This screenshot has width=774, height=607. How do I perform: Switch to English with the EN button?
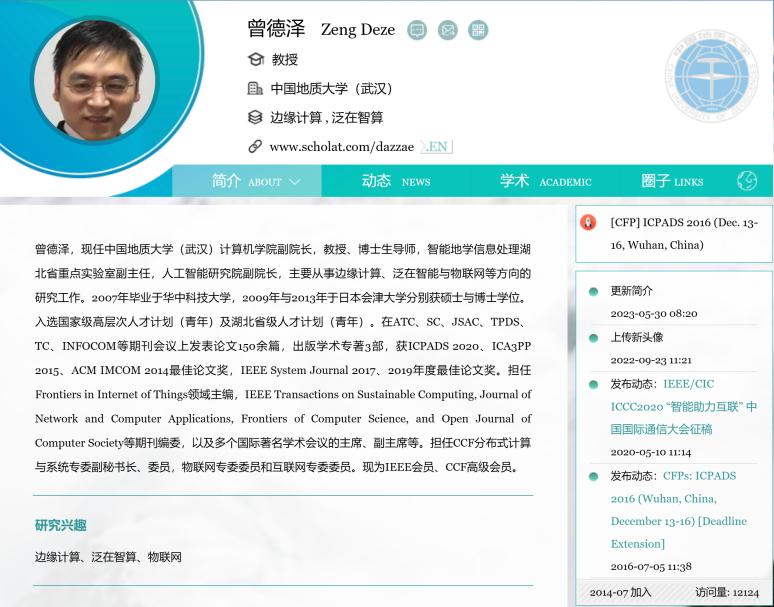click(x=437, y=146)
